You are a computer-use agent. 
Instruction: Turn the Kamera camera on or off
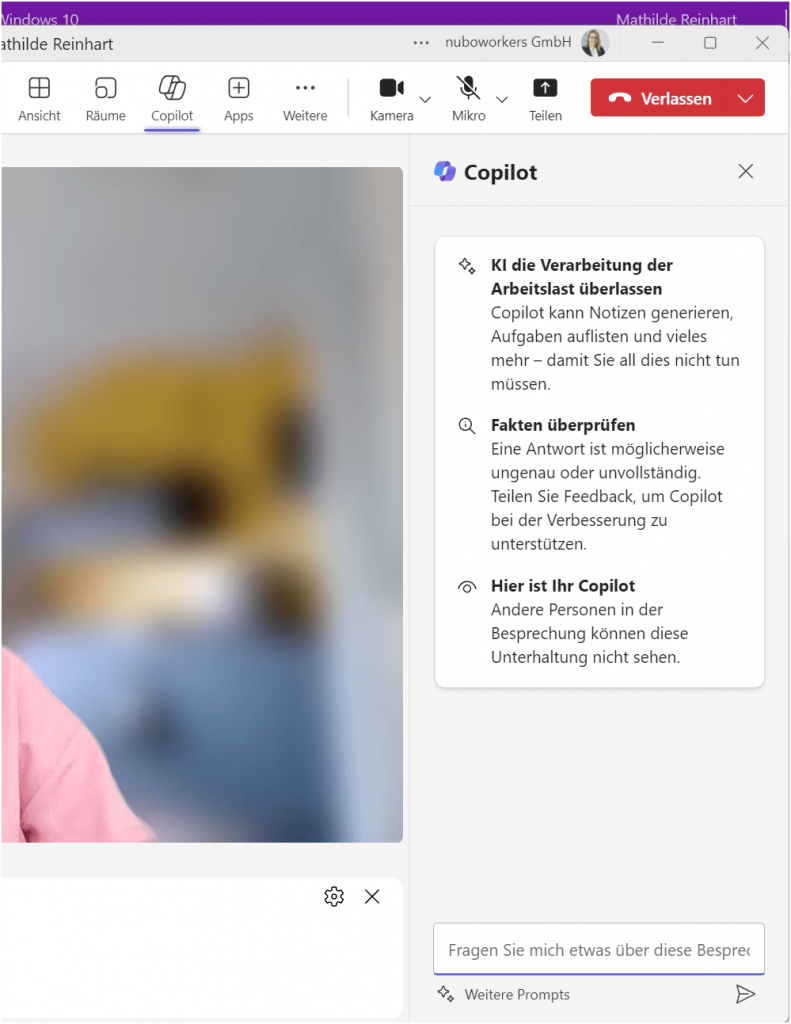[391, 99]
